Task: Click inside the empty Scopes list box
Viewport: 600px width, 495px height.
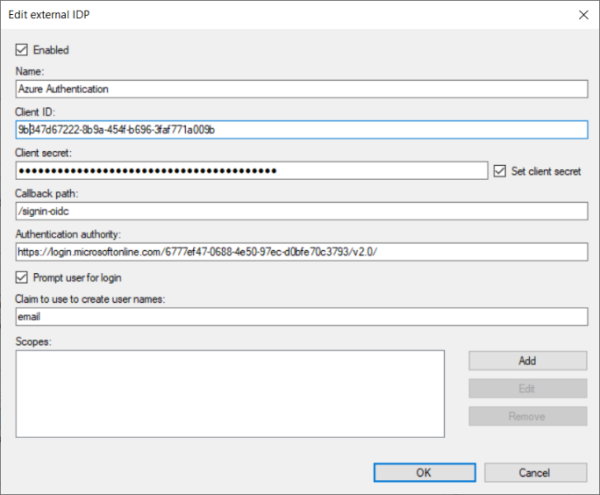Action: coord(230,393)
